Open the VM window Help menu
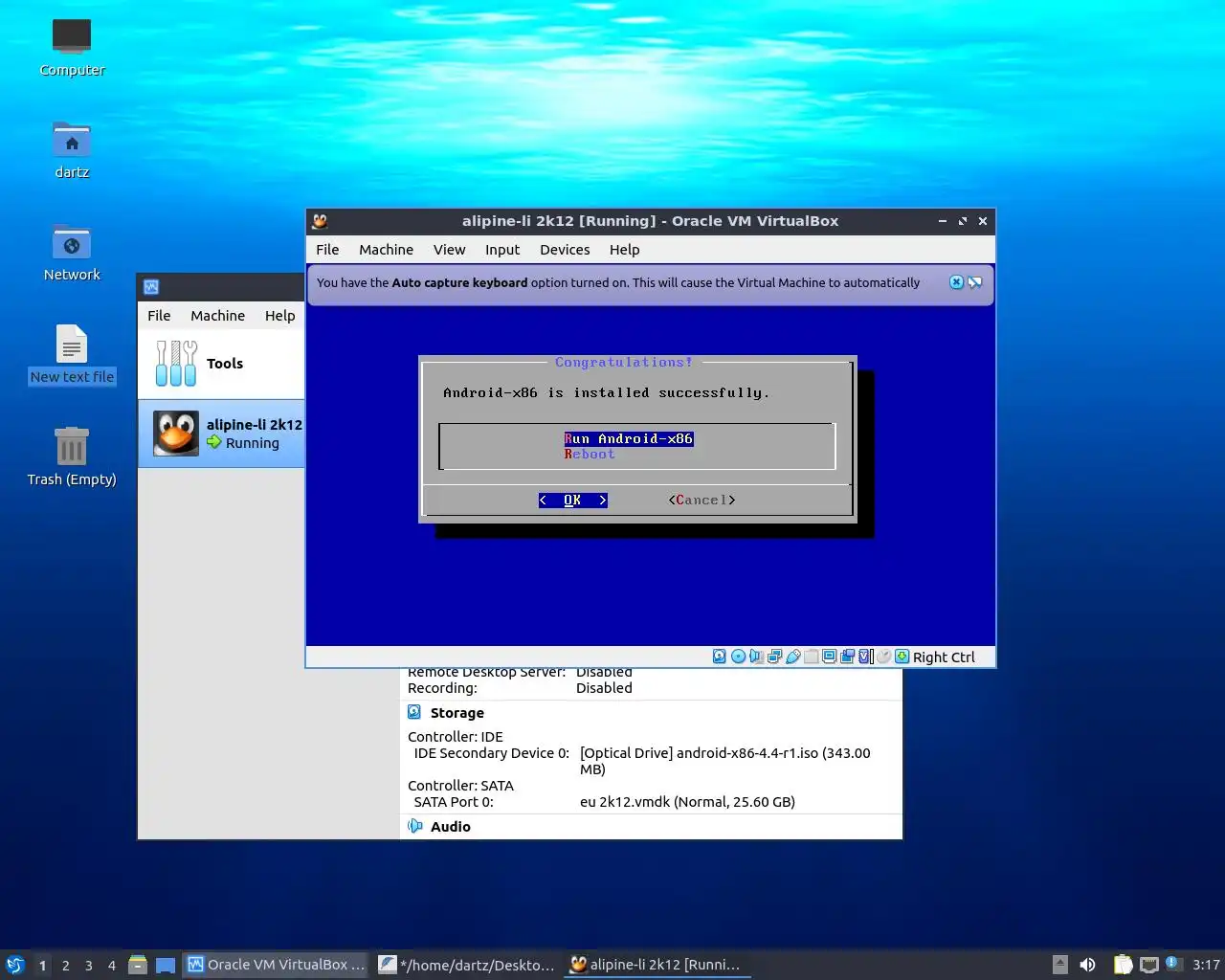 624,250
